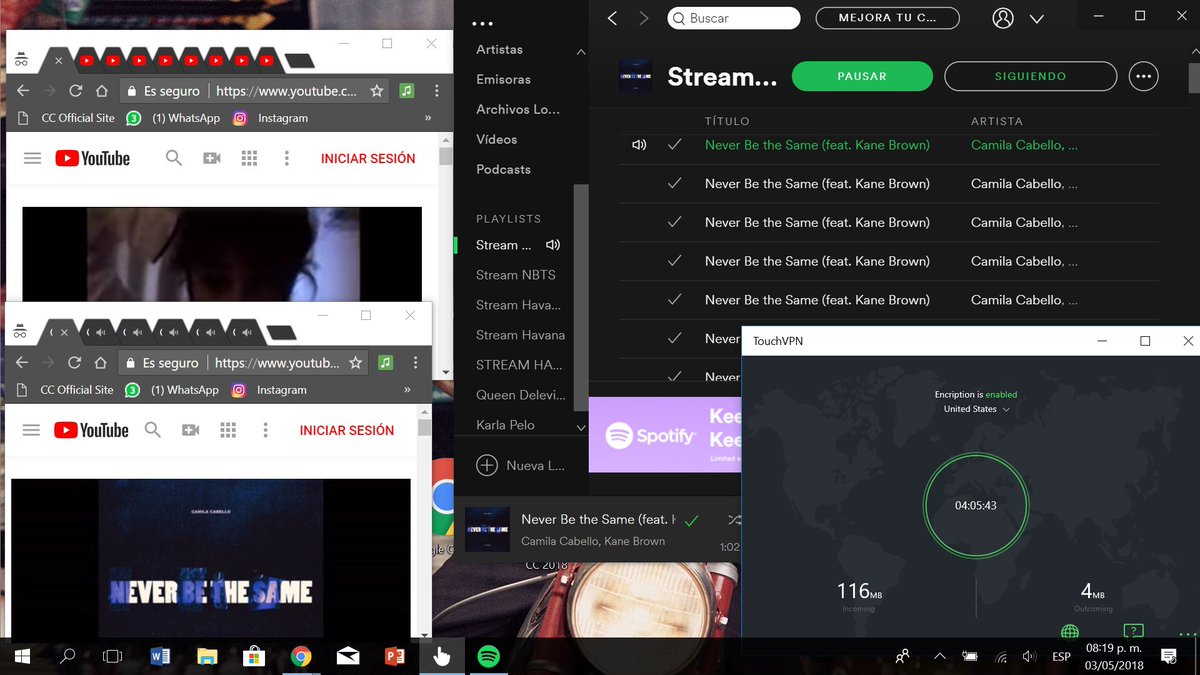Toggle the TouchVPN connection timer circle
1200x675 pixels.
click(975, 505)
